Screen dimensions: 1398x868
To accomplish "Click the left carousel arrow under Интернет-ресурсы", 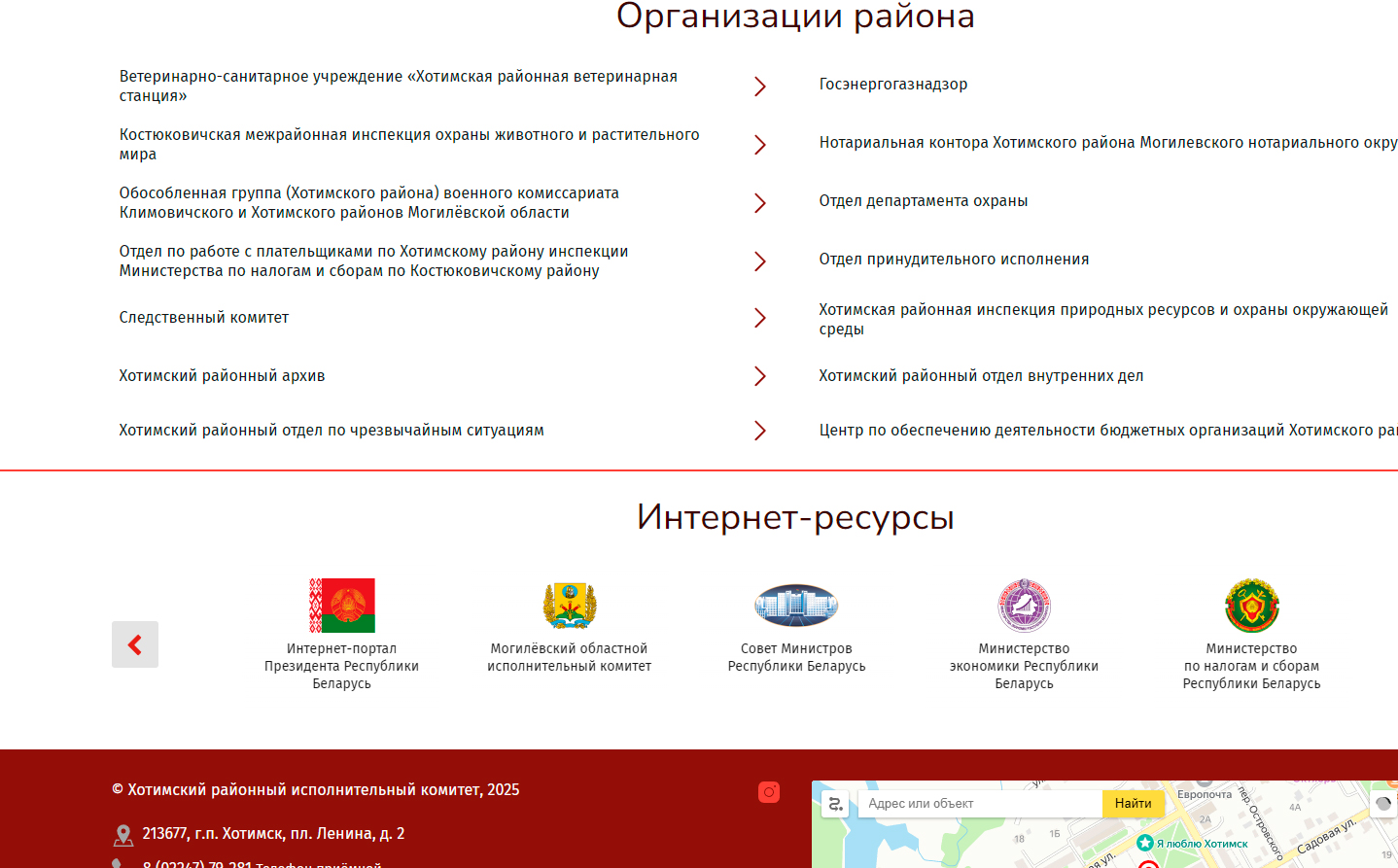I will pyautogui.click(x=134, y=643).
